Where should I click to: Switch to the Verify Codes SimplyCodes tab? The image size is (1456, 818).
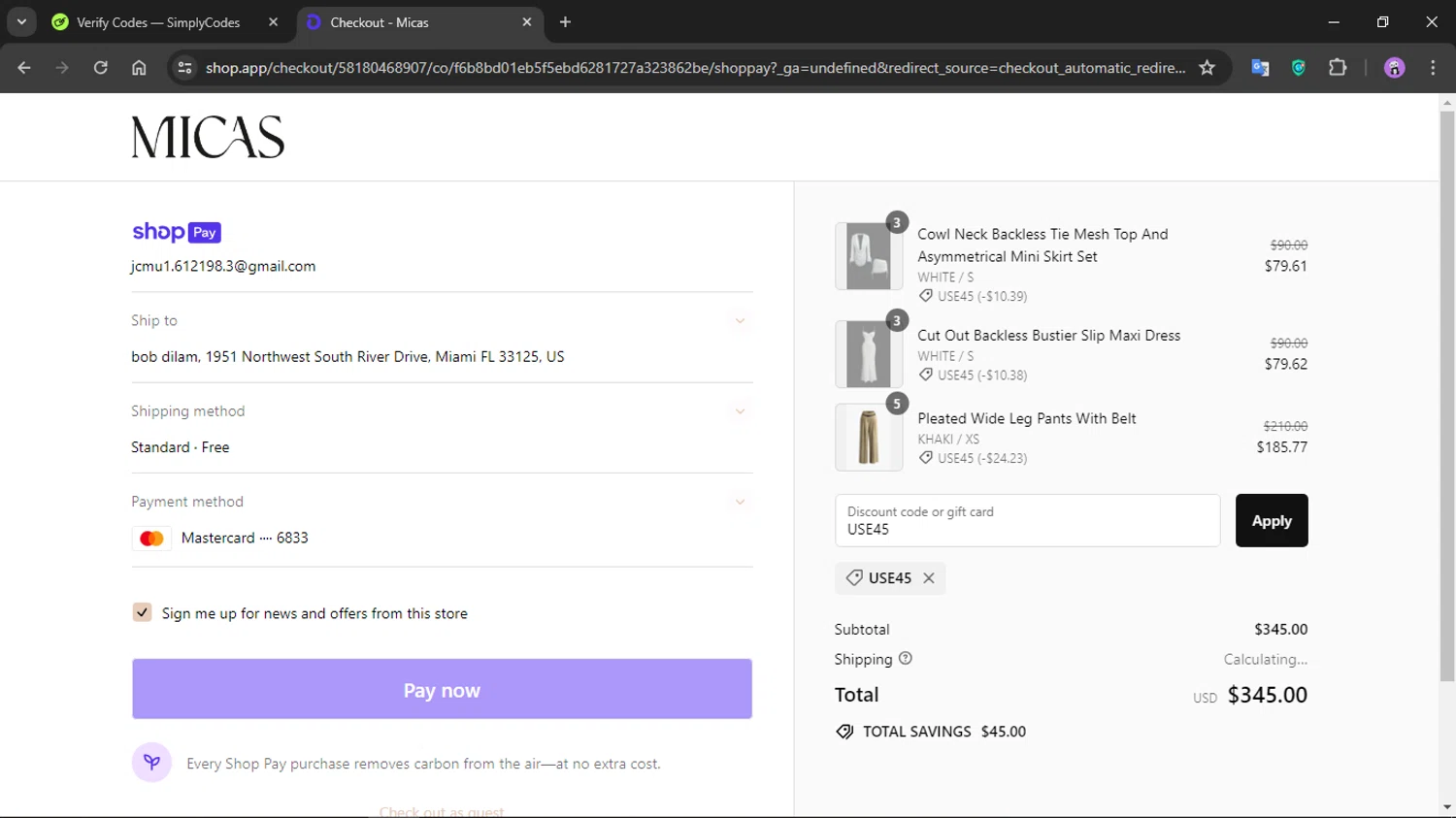click(157, 22)
